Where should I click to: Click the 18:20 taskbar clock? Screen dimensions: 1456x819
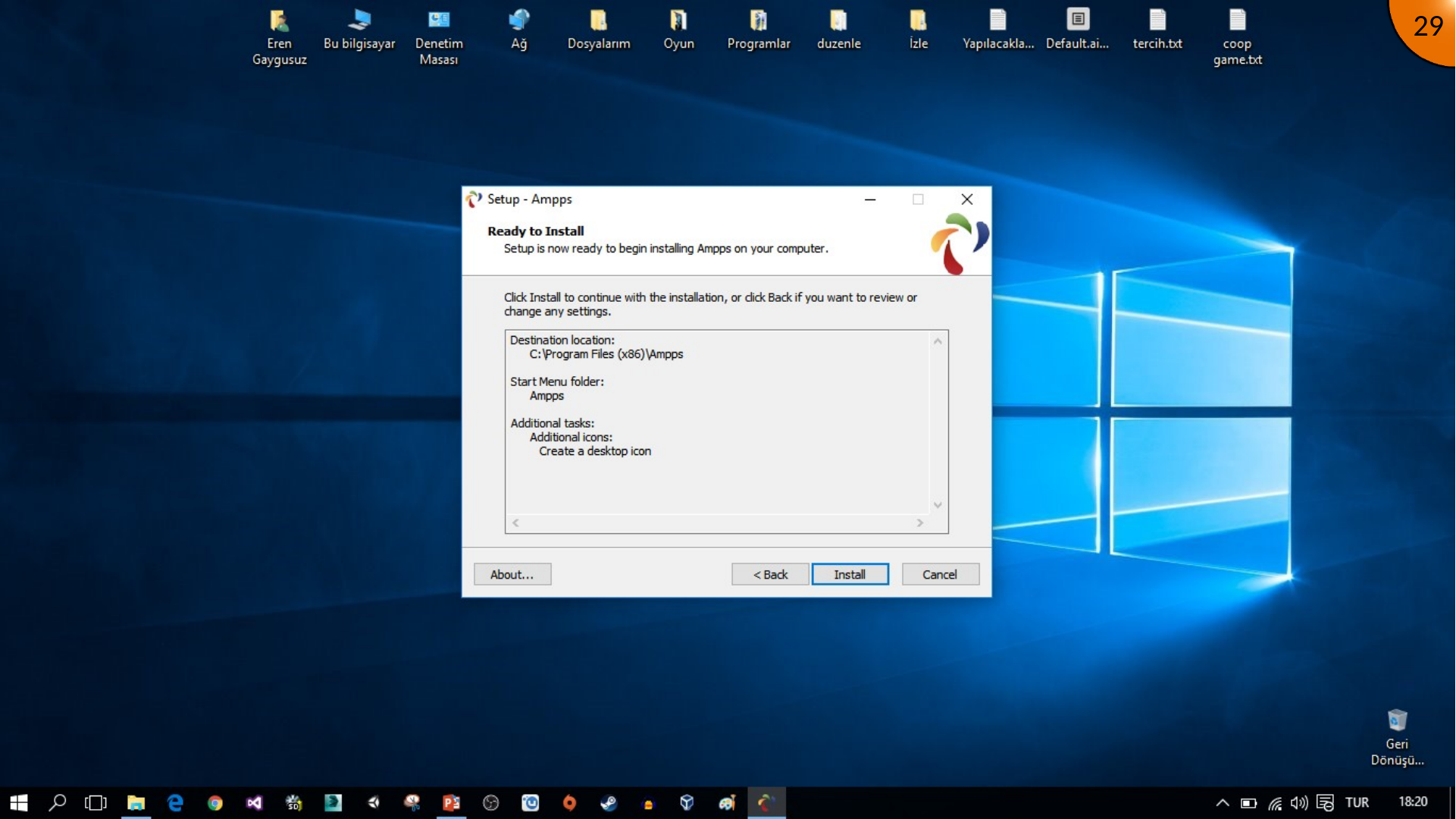[x=1413, y=802]
